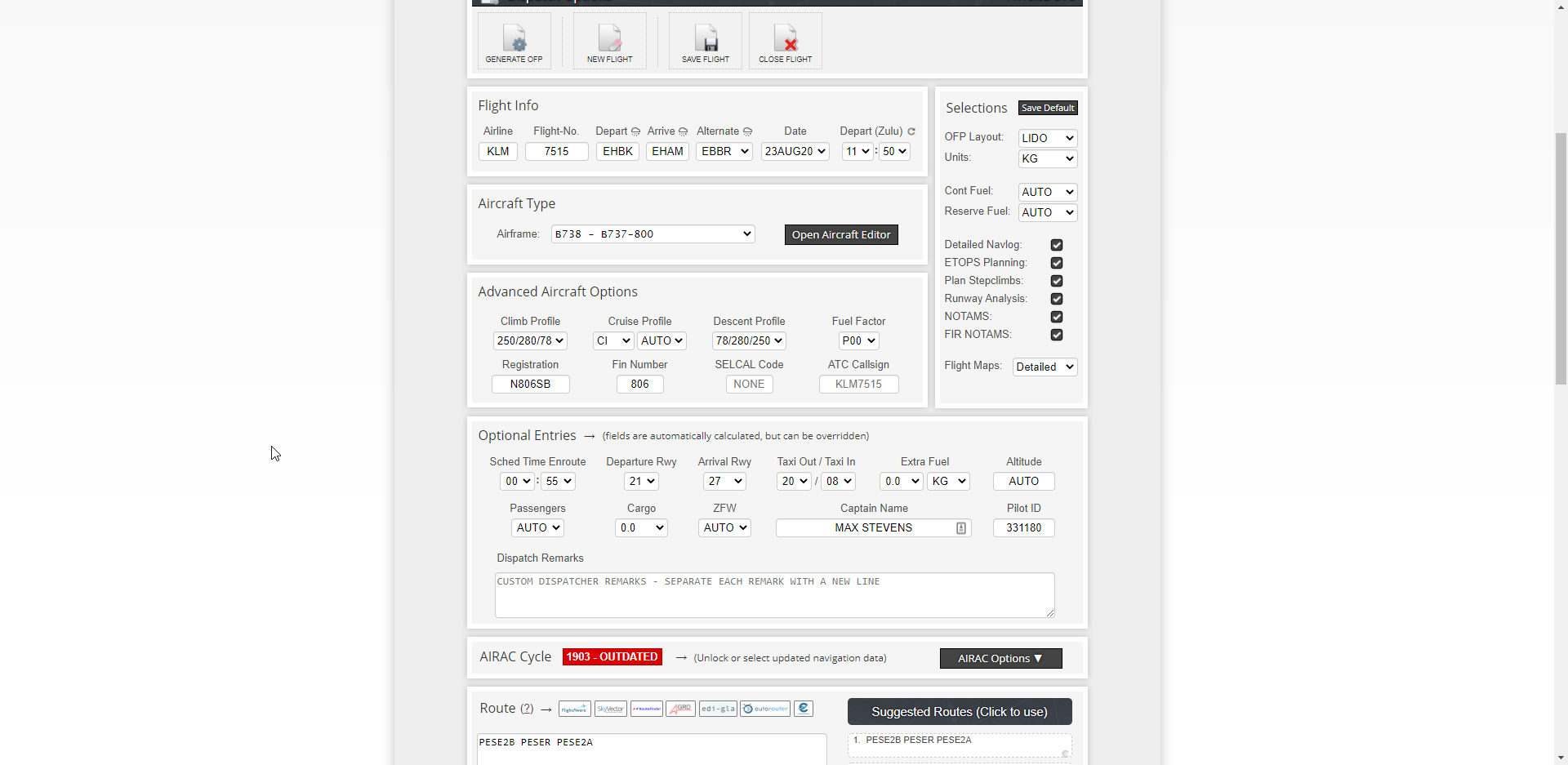Open the OFP Layout dropdown showing LIDO

tap(1047, 138)
